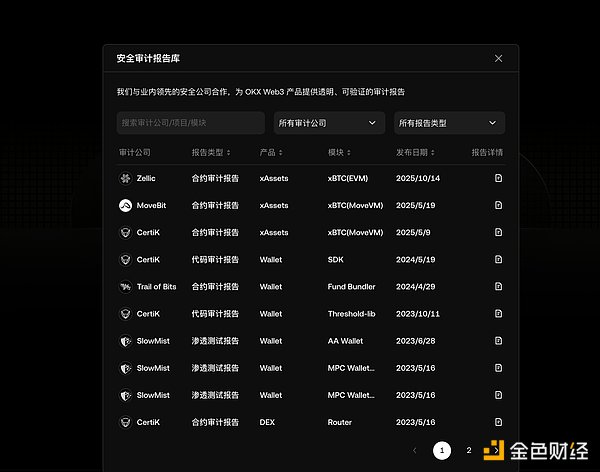Sort by 产品 column header

[270, 153]
